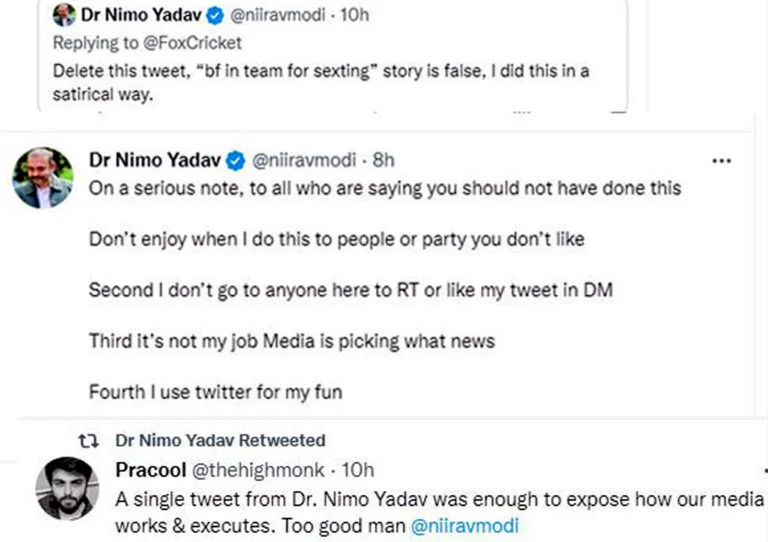768x542 pixels.
Task: Click the verified badge beside the 8h tweet author
Action: tap(236, 160)
